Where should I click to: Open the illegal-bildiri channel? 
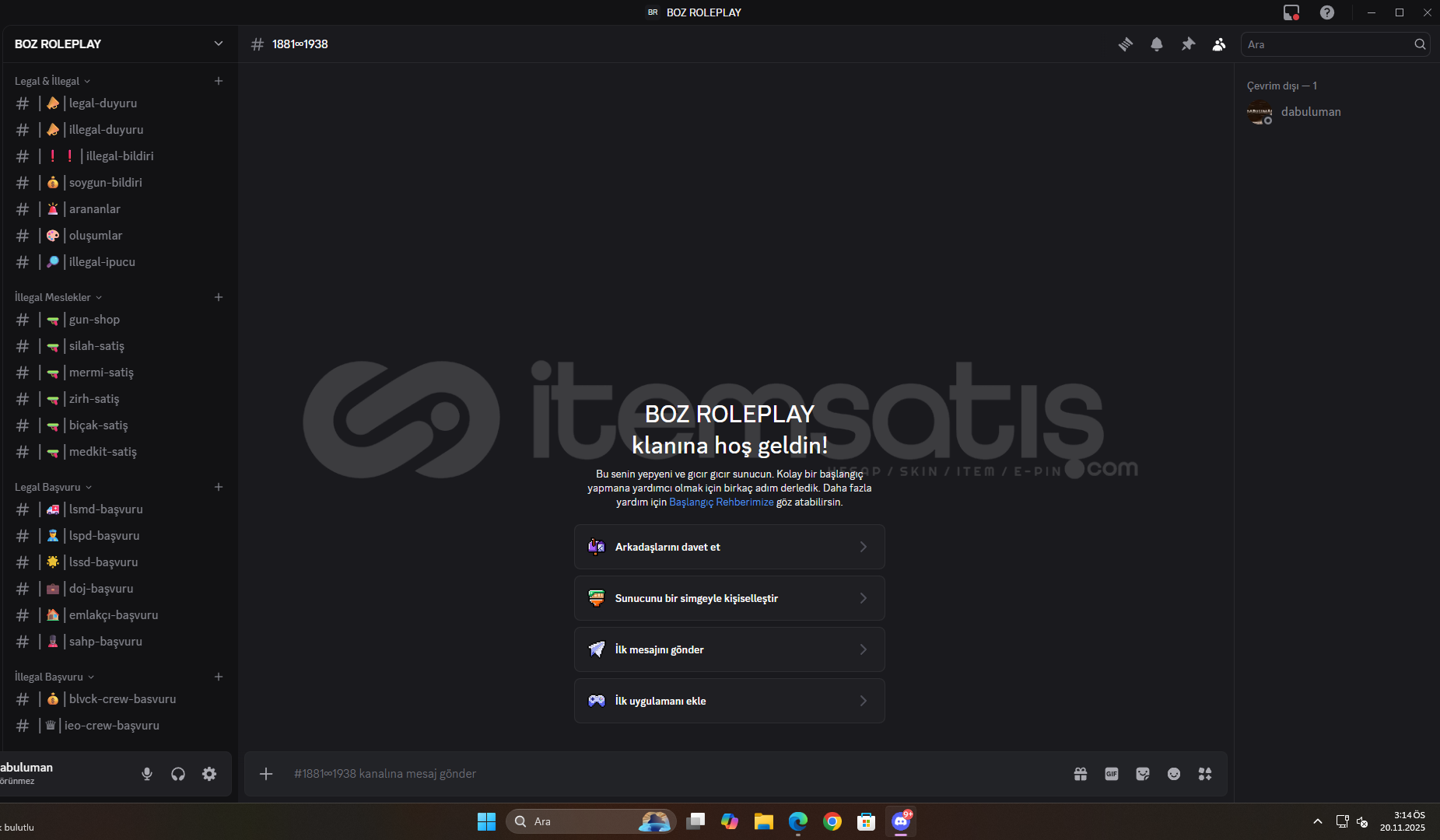point(119,156)
